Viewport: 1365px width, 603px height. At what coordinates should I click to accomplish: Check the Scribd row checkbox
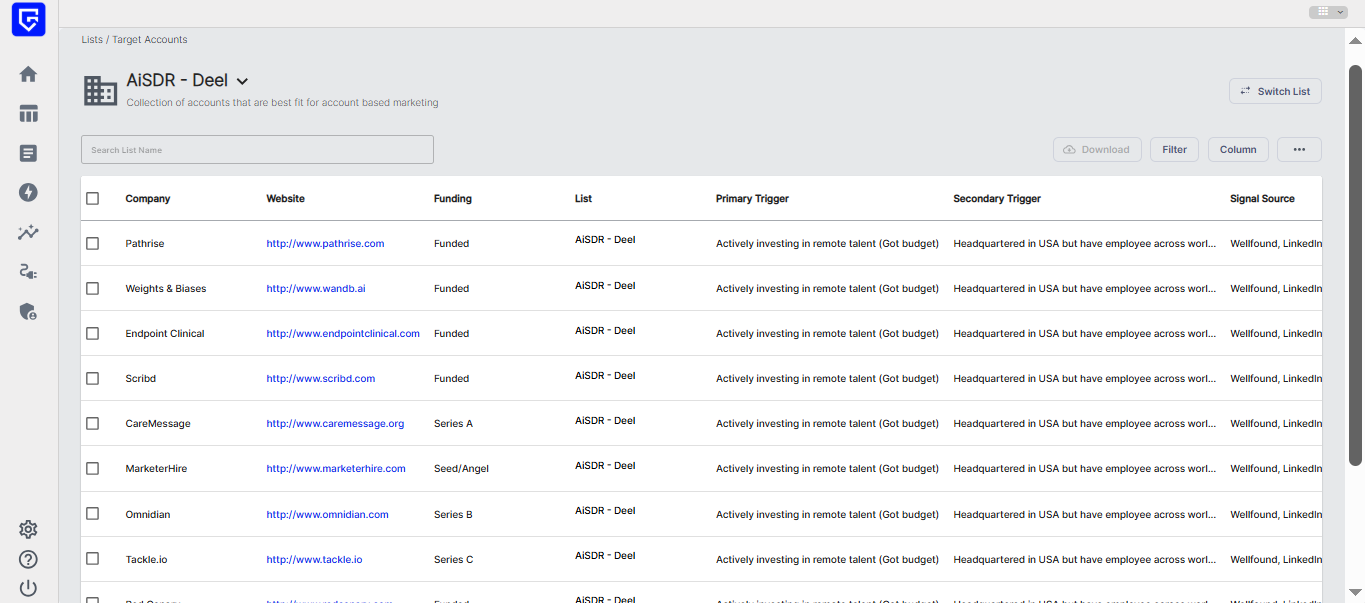click(93, 378)
